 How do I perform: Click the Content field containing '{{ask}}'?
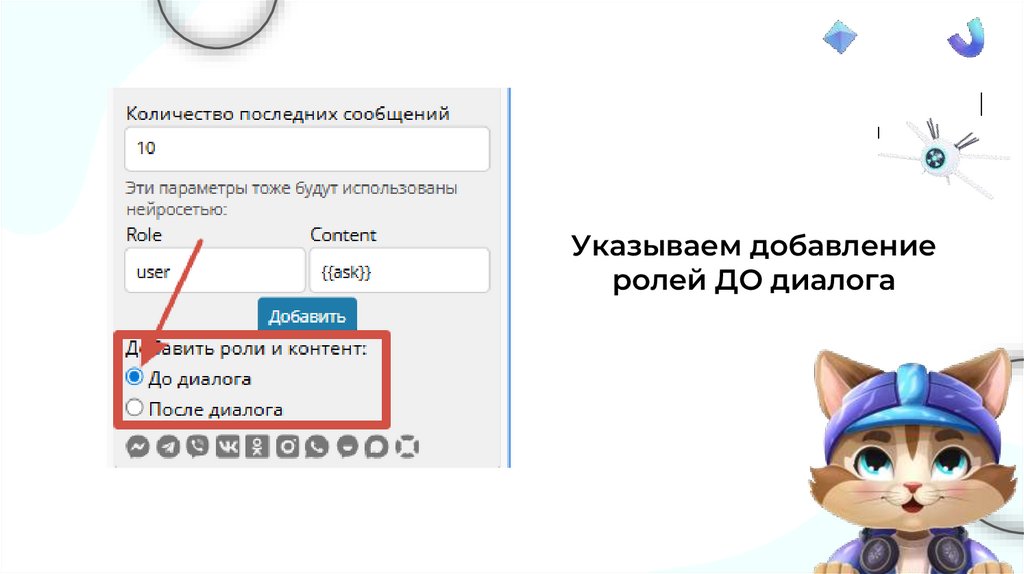pos(400,270)
